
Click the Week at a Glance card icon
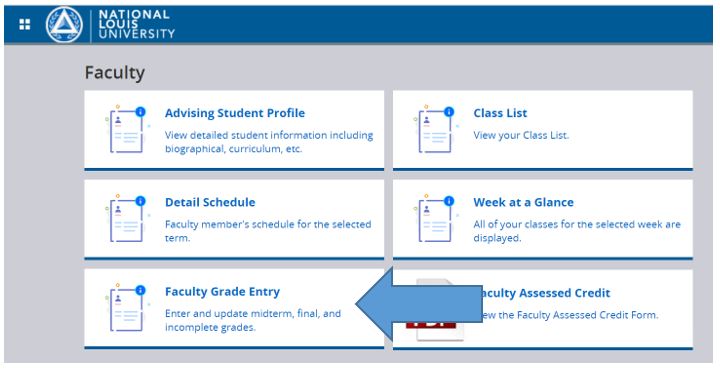coord(435,218)
